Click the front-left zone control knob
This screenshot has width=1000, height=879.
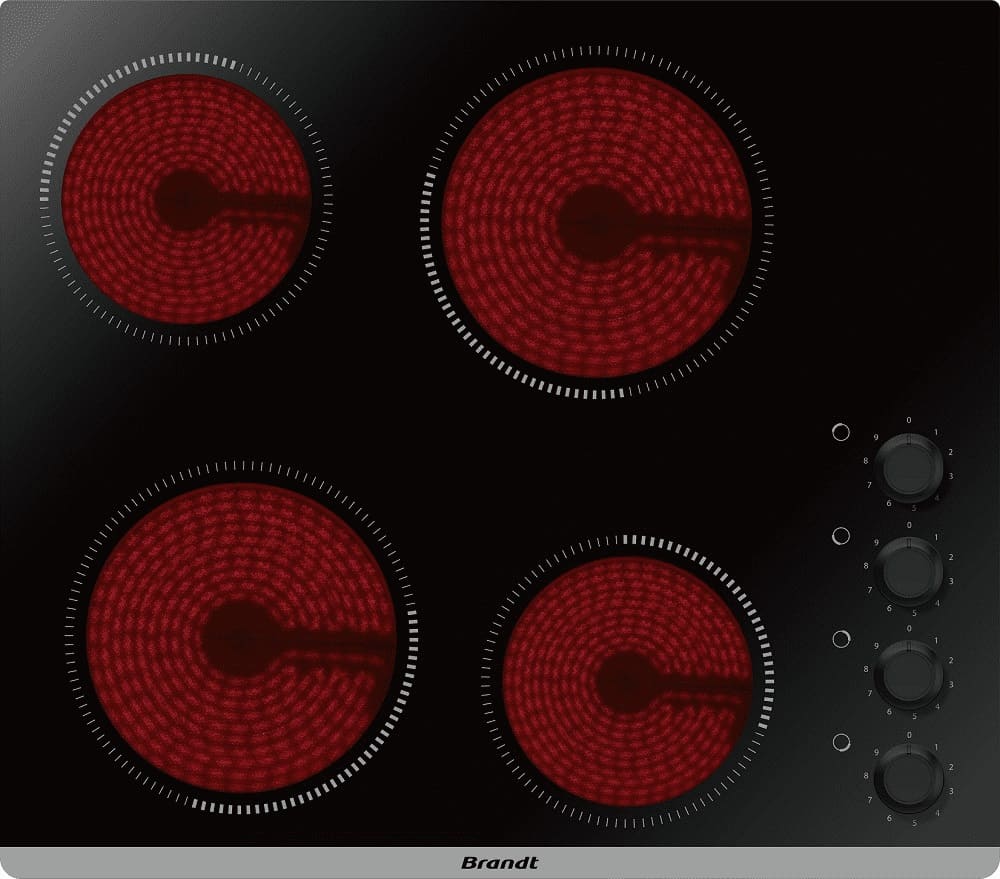click(x=909, y=572)
